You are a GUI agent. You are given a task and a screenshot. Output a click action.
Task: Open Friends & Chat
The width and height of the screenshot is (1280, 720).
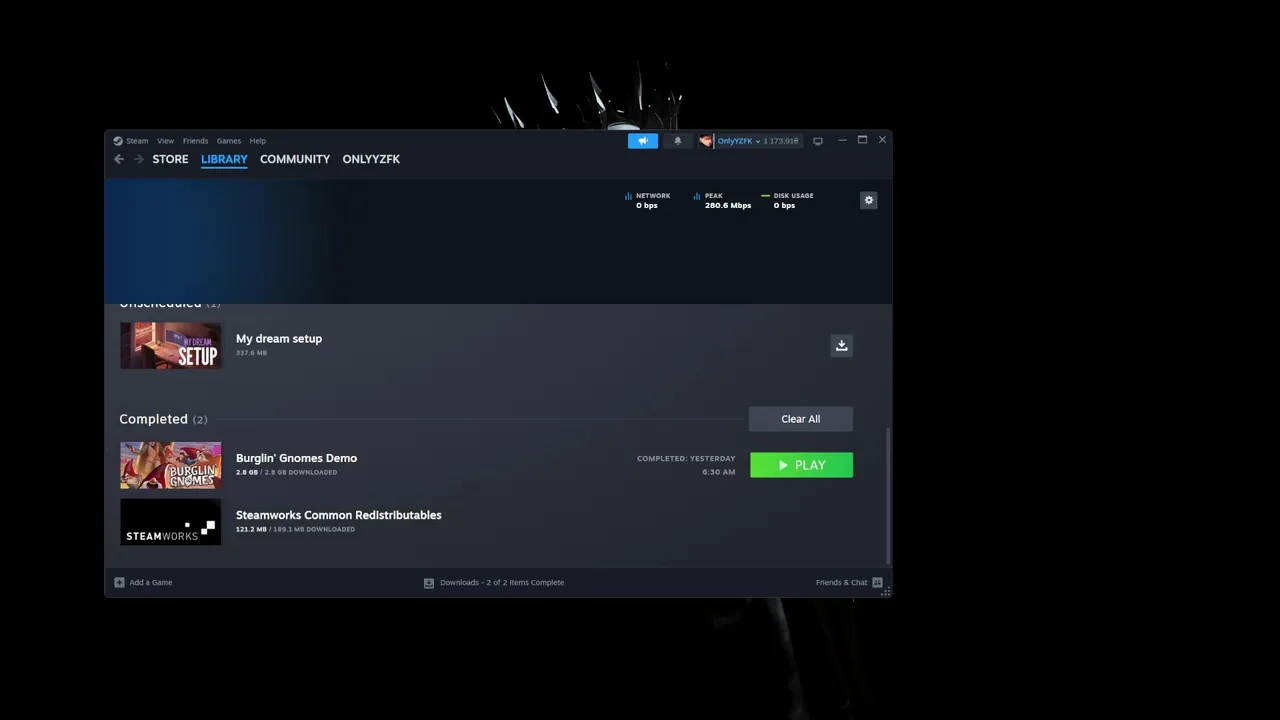pyautogui.click(x=841, y=582)
